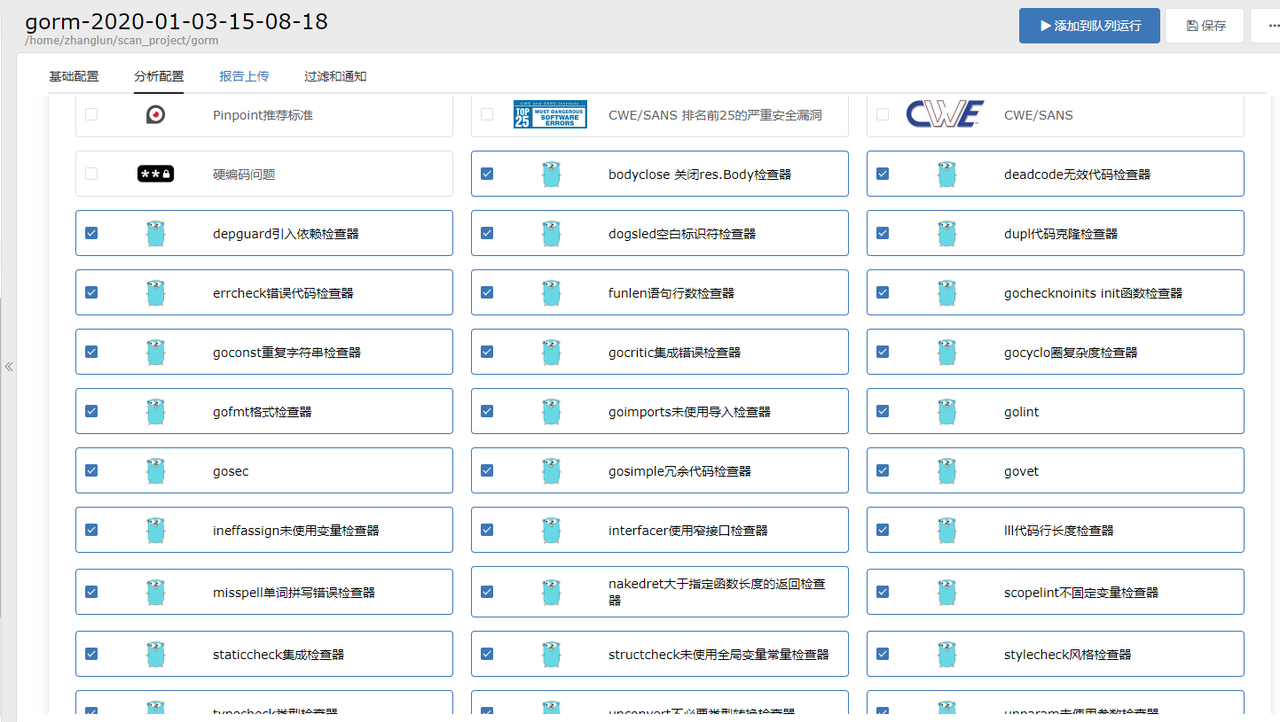The width and height of the screenshot is (1280, 722).
Task: Uncheck the bodyclose checker checkbox
Action: coord(487,173)
